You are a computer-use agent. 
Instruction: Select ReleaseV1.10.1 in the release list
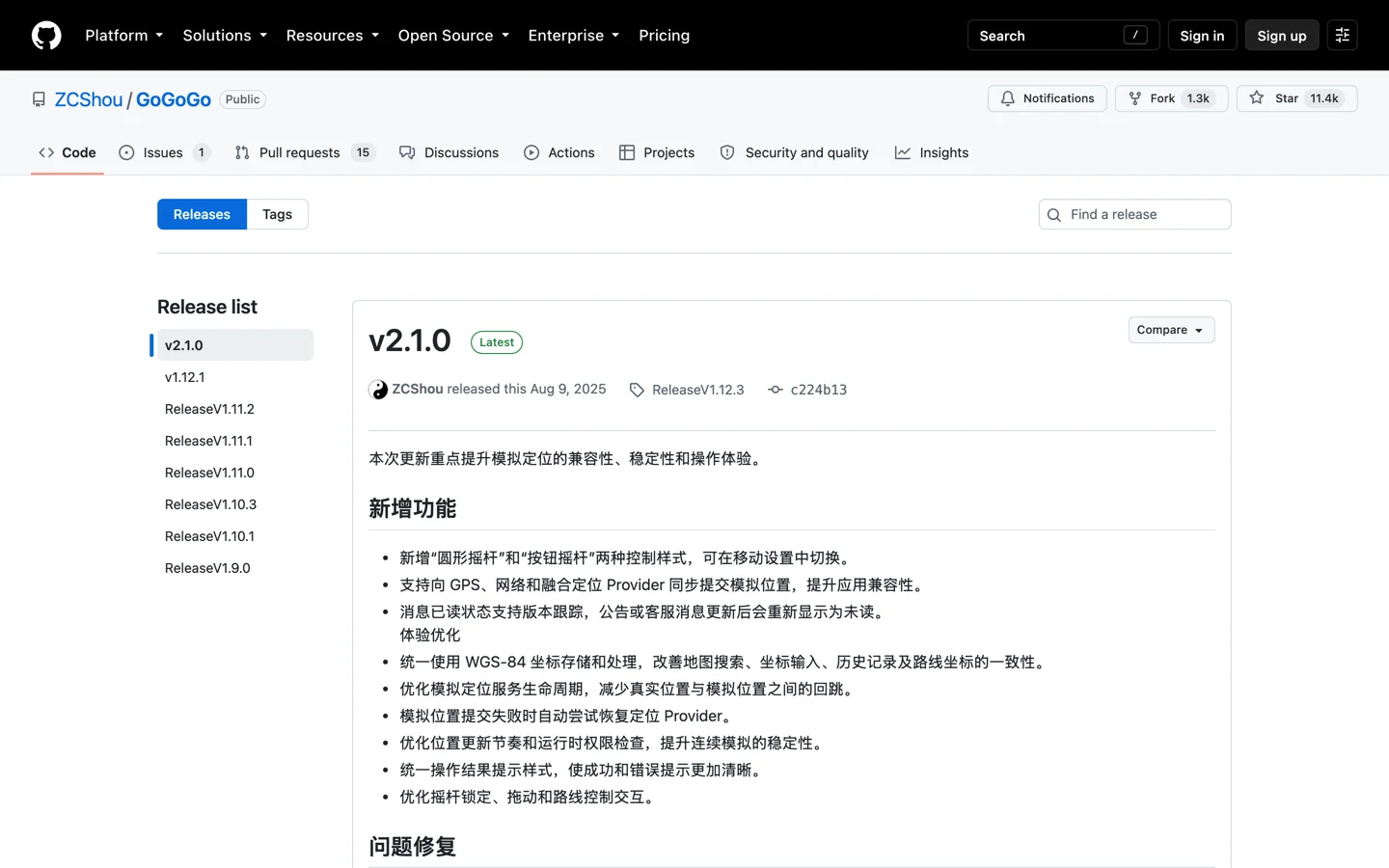[x=235, y=536]
